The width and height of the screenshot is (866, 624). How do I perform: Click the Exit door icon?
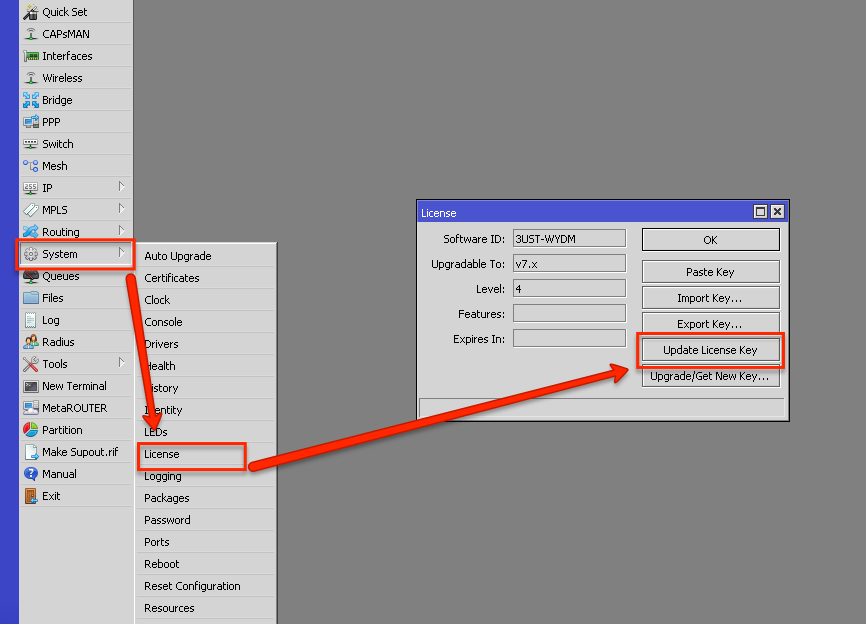click(31, 496)
